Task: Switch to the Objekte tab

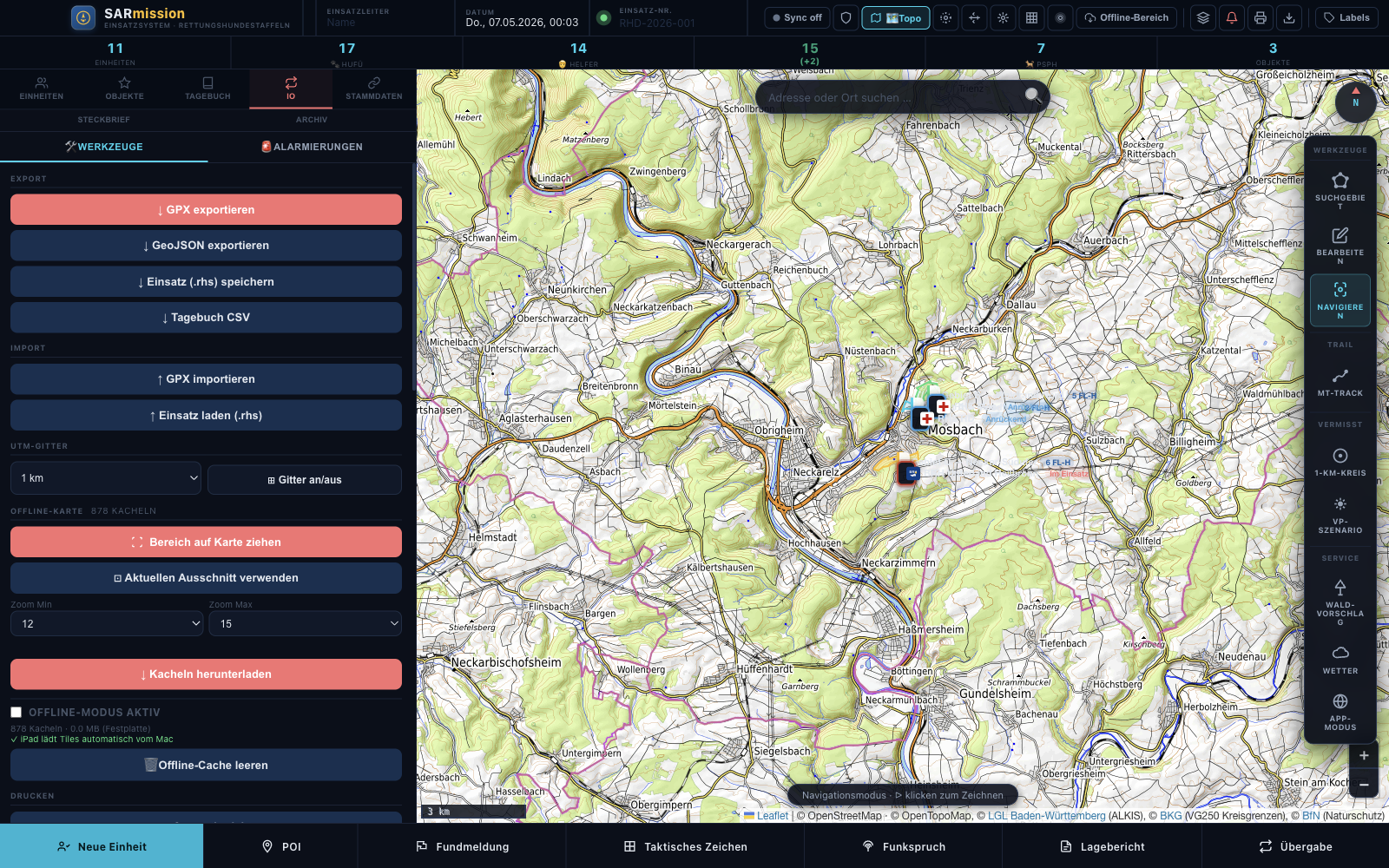Action: (x=125, y=89)
